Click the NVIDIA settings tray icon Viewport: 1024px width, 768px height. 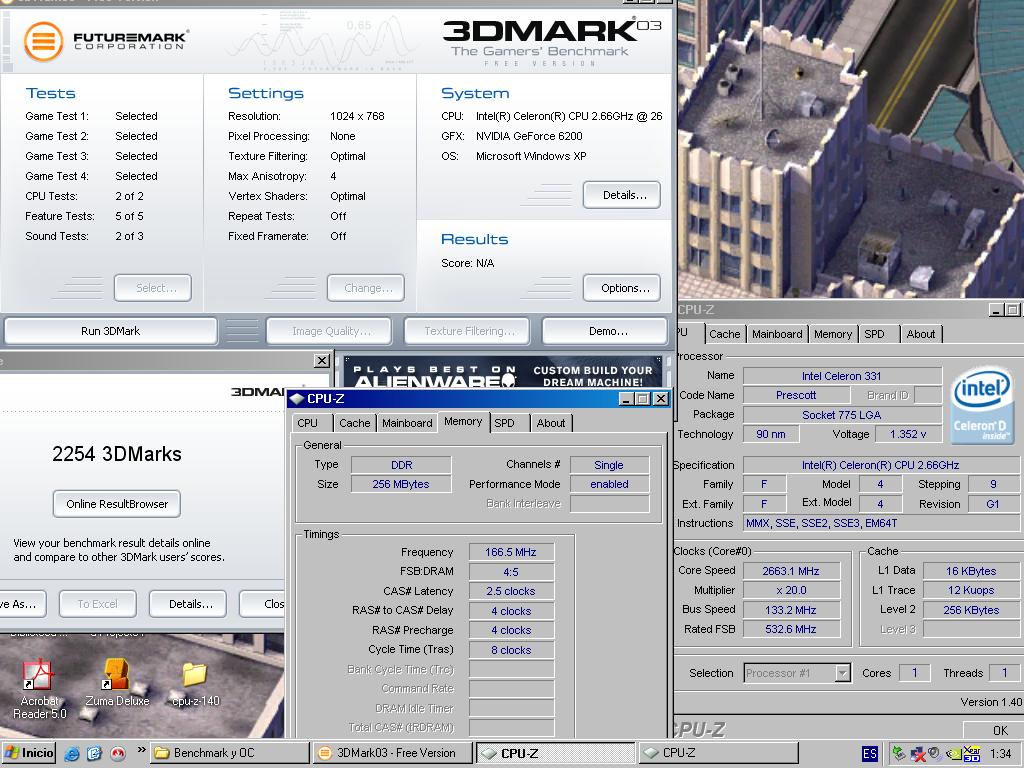point(953,754)
